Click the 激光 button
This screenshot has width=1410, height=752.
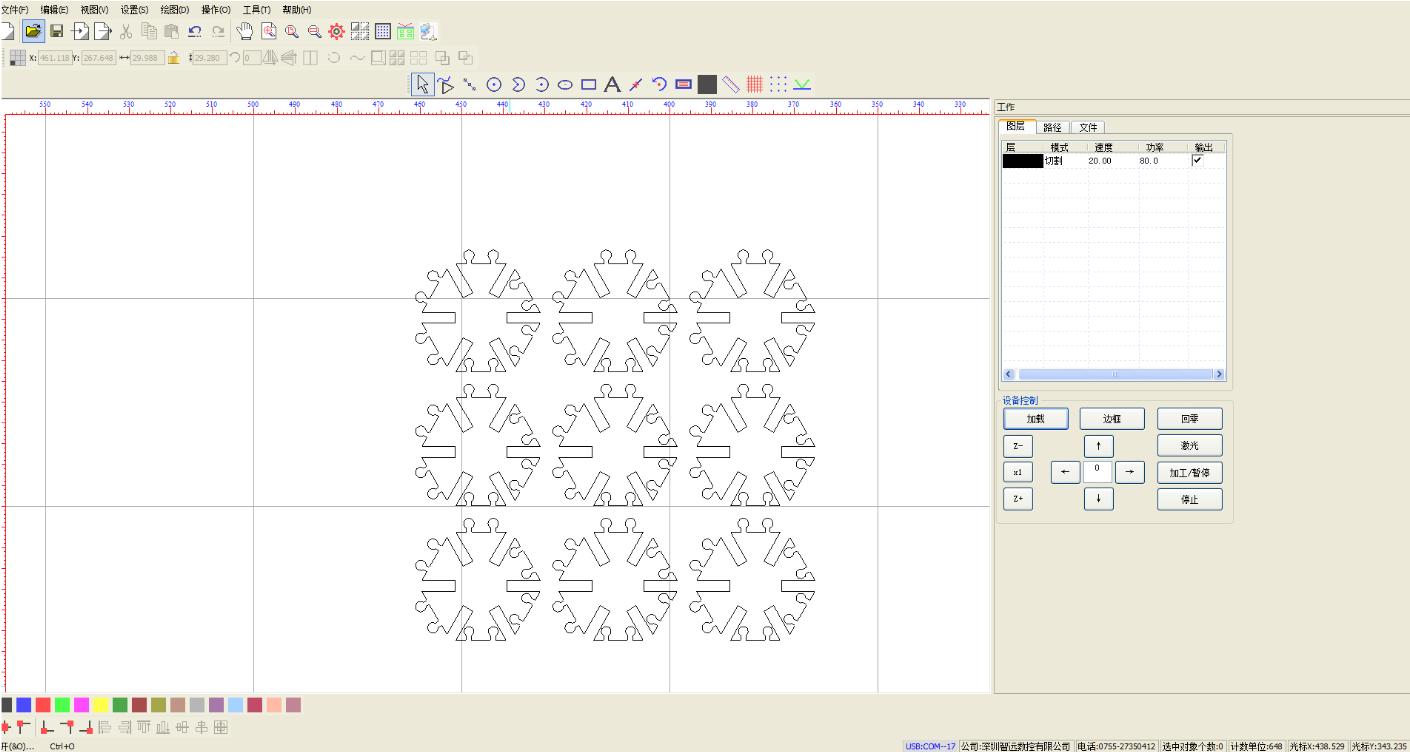pyautogui.click(x=1190, y=445)
